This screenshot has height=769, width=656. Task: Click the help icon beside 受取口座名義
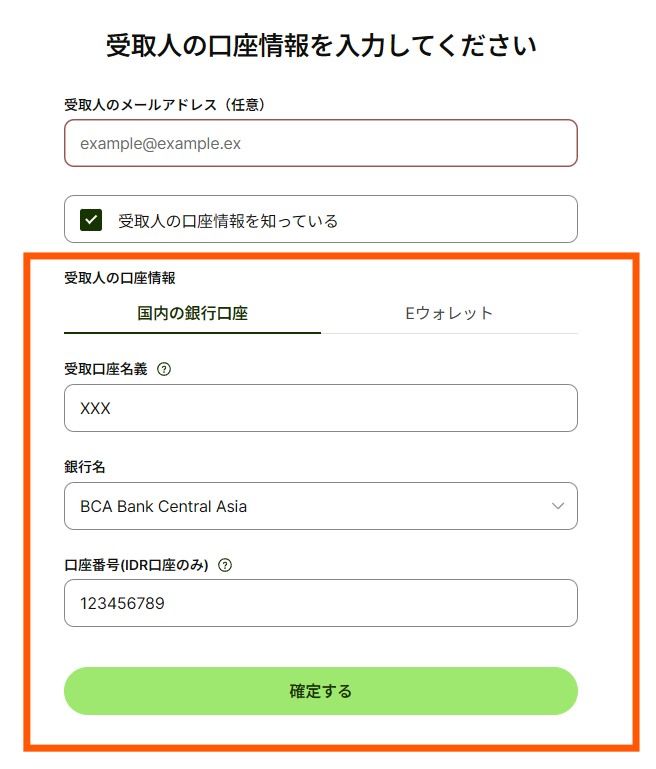[x=165, y=369]
